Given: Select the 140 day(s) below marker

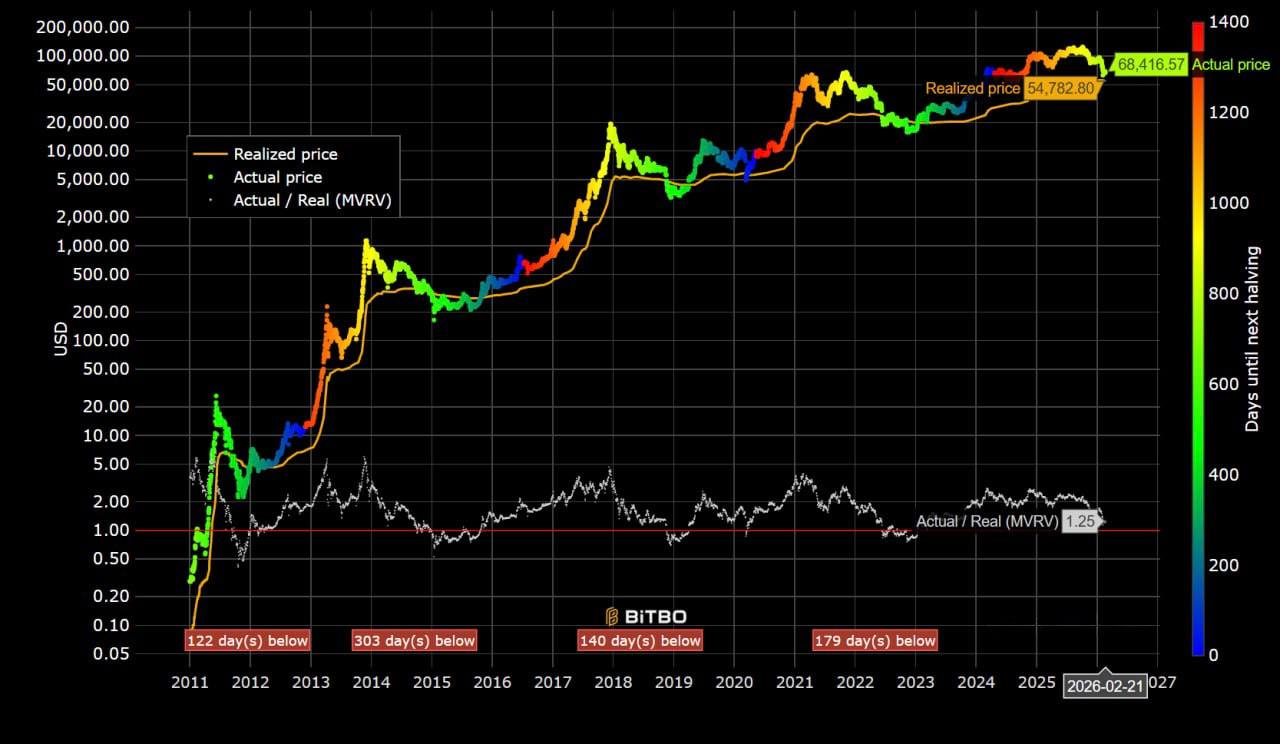Looking at the screenshot, I should 640,641.
